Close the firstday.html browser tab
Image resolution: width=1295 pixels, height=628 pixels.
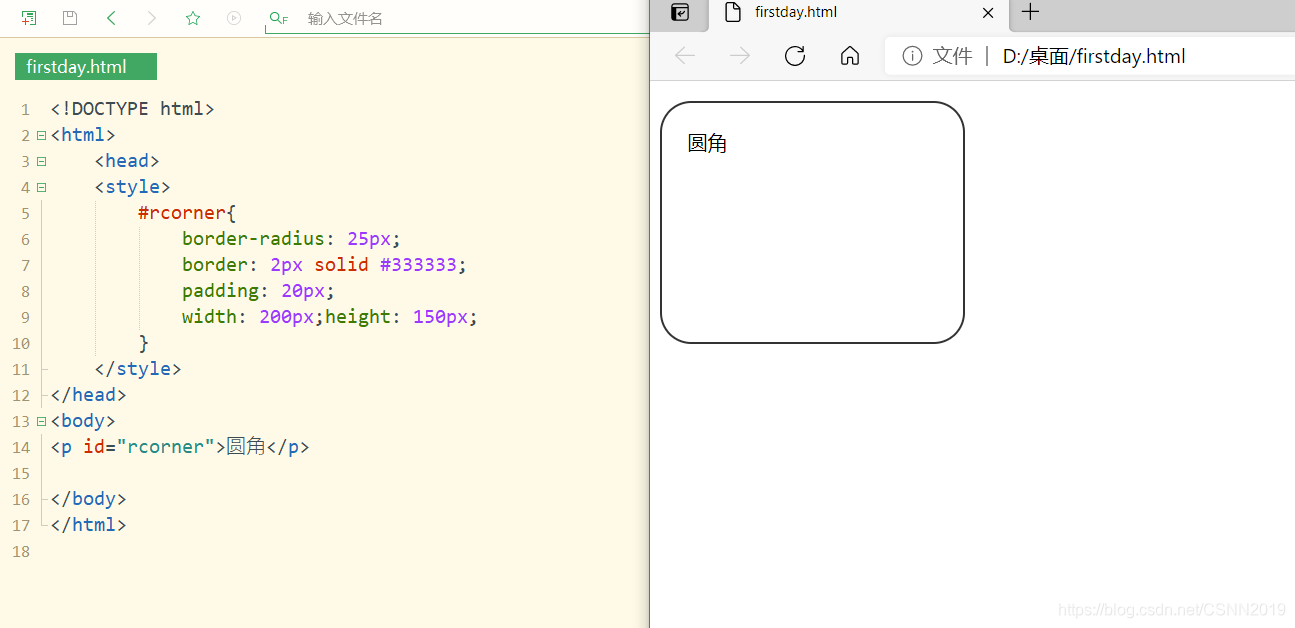click(x=988, y=13)
